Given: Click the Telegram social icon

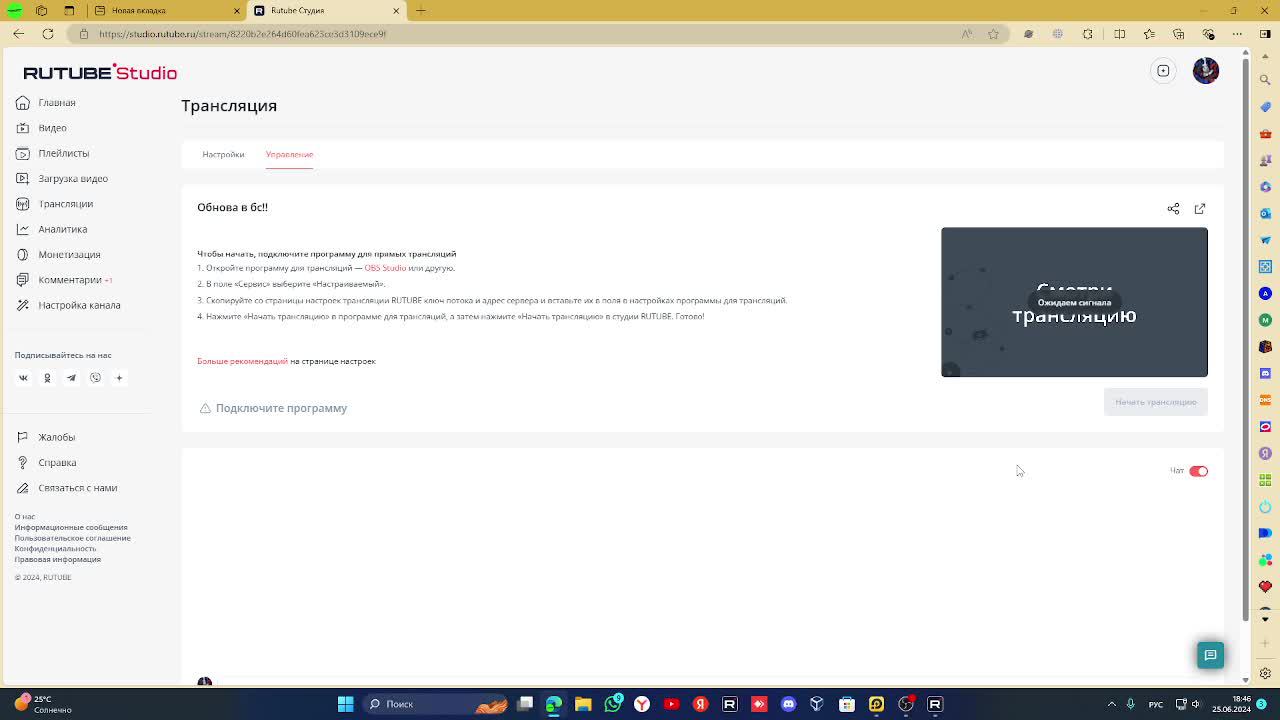Looking at the screenshot, I should click(71, 378).
